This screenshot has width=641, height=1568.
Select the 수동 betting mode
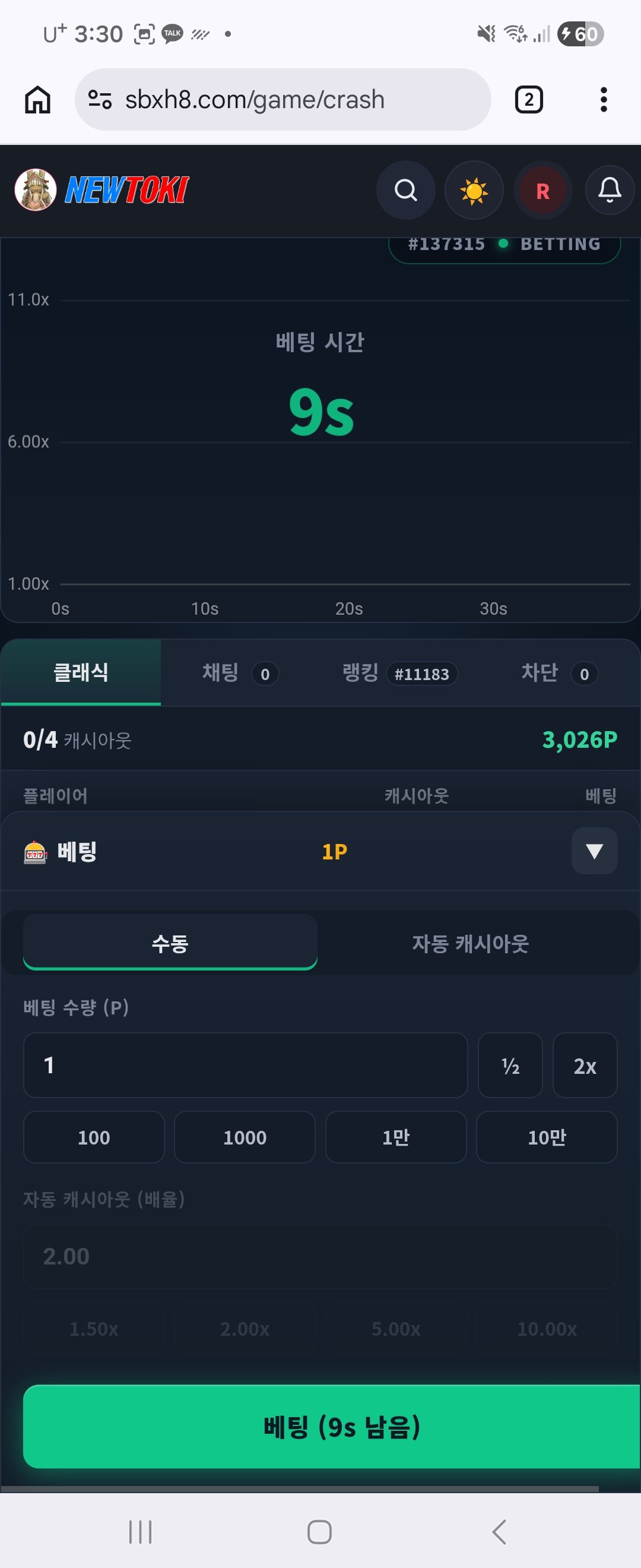170,942
